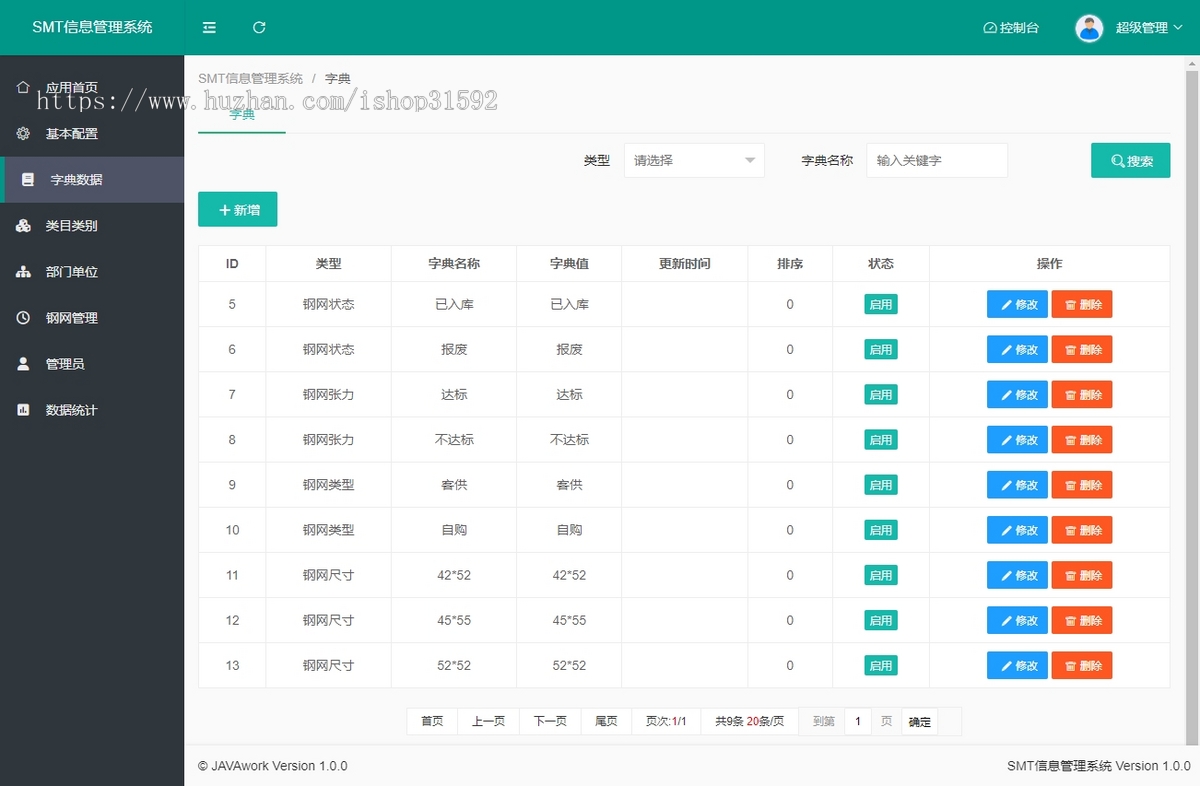Edit the 不达标 row ID 8
This screenshot has height=786, width=1200.
pyautogui.click(x=1017, y=440)
